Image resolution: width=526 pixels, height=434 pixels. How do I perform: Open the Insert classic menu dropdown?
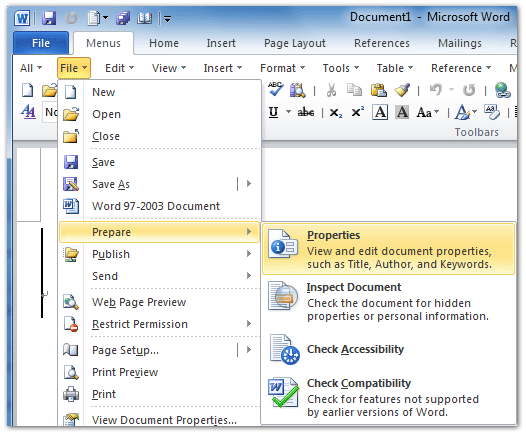point(222,68)
